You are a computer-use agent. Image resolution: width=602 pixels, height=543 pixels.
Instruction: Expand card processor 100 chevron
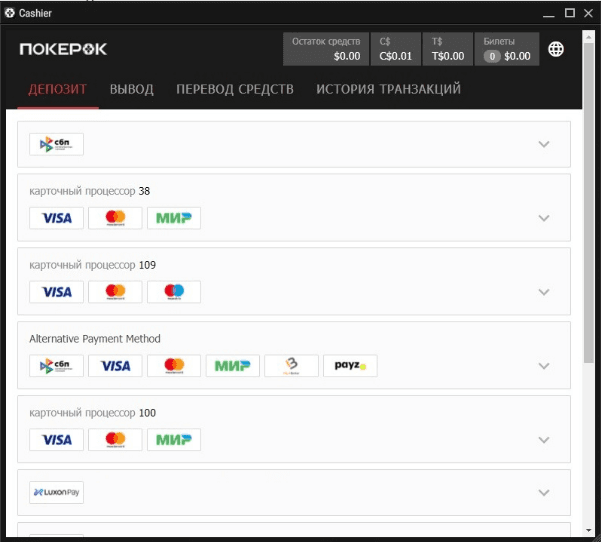(544, 440)
